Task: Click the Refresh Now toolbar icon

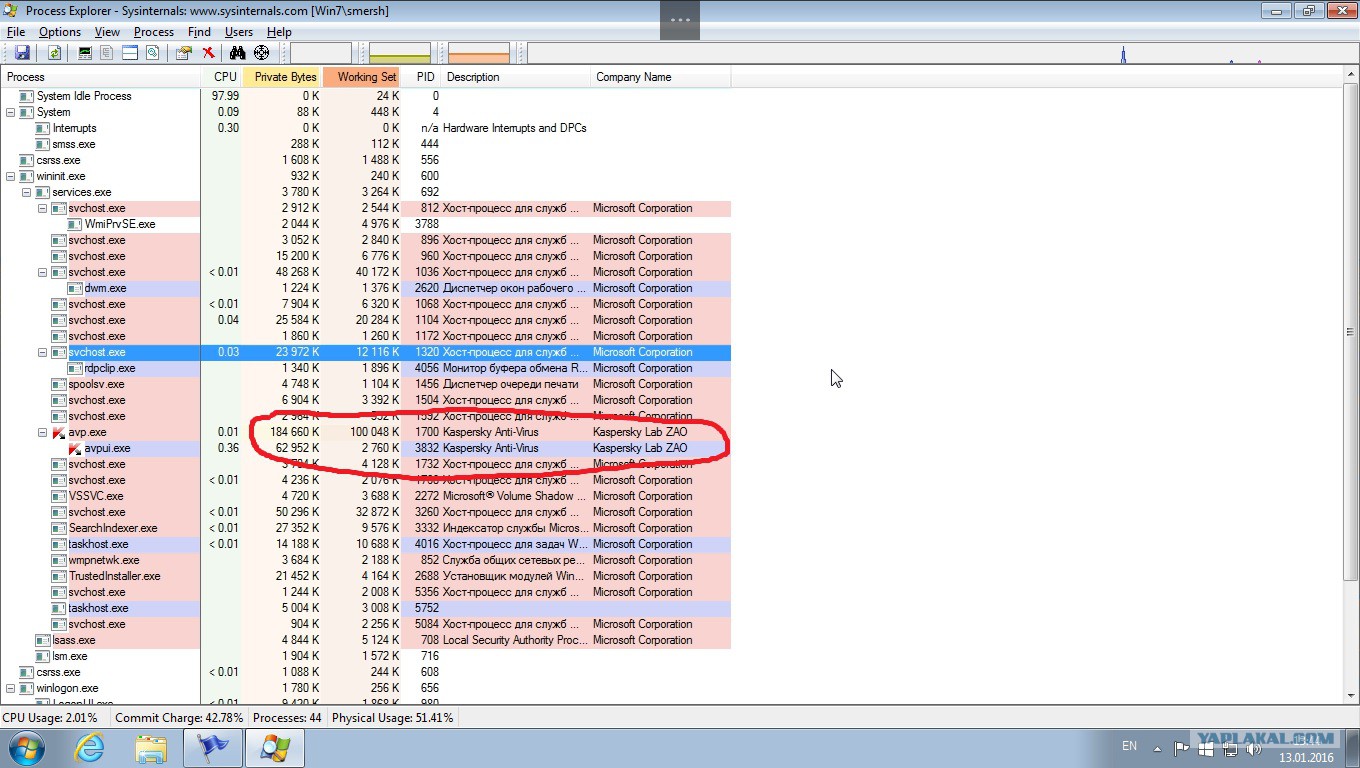Action: 54,52
